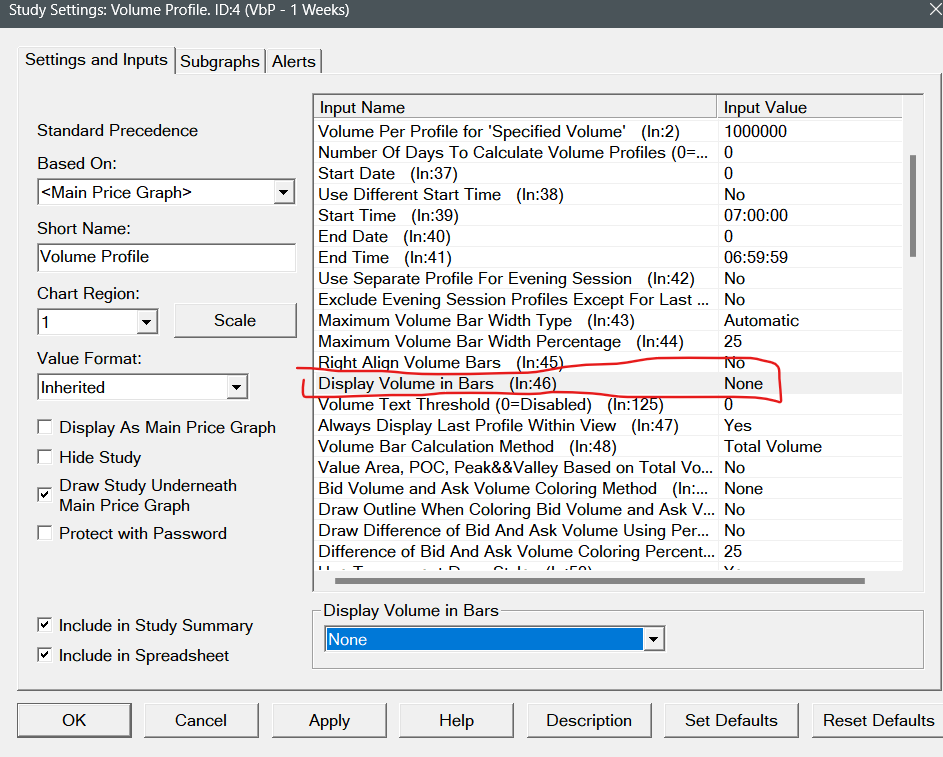This screenshot has height=757, width=943.
Task: Open the Alerts tab
Action: point(293,61)
